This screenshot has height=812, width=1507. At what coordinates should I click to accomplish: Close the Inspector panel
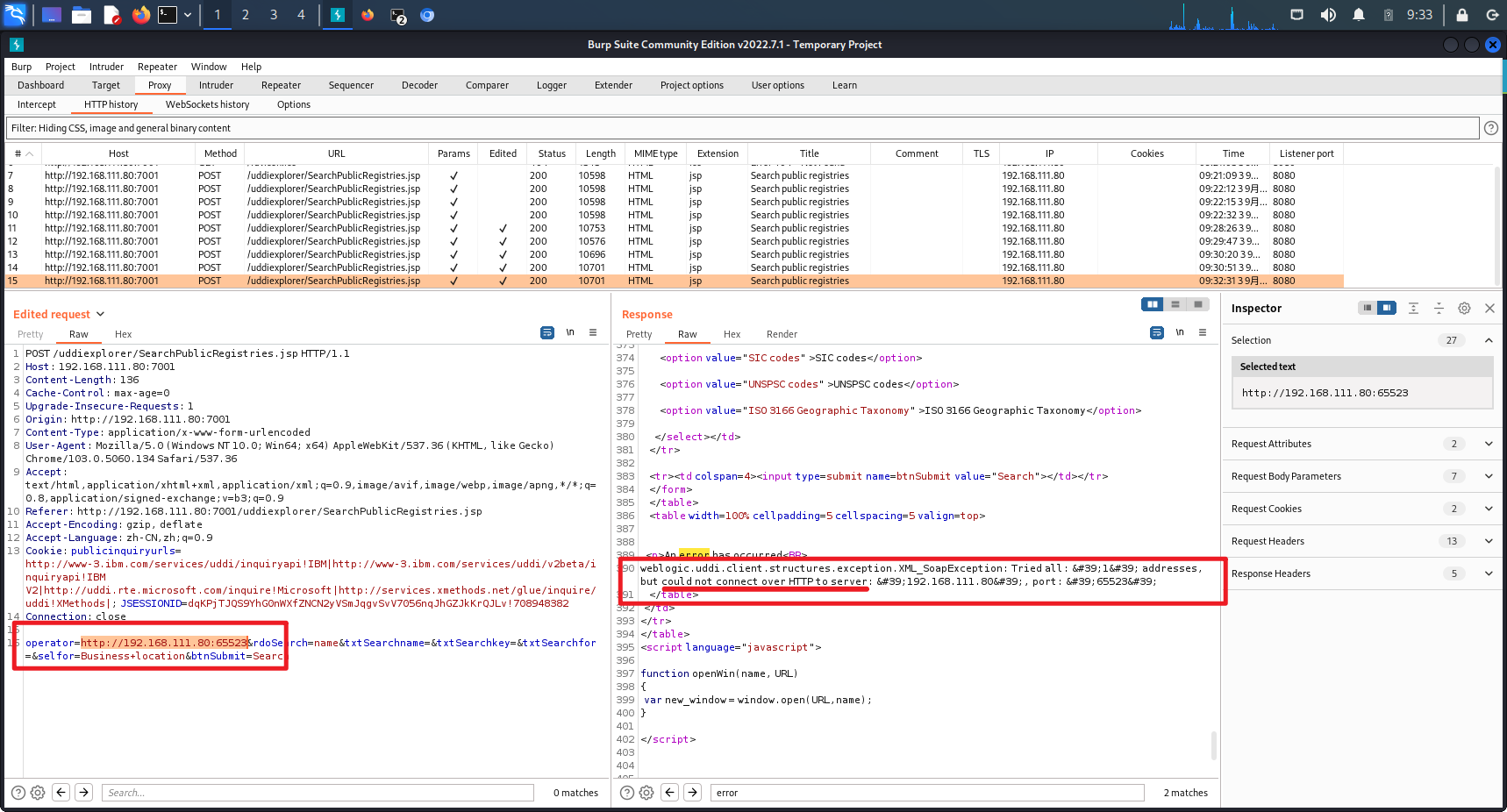click(1489, 308)
